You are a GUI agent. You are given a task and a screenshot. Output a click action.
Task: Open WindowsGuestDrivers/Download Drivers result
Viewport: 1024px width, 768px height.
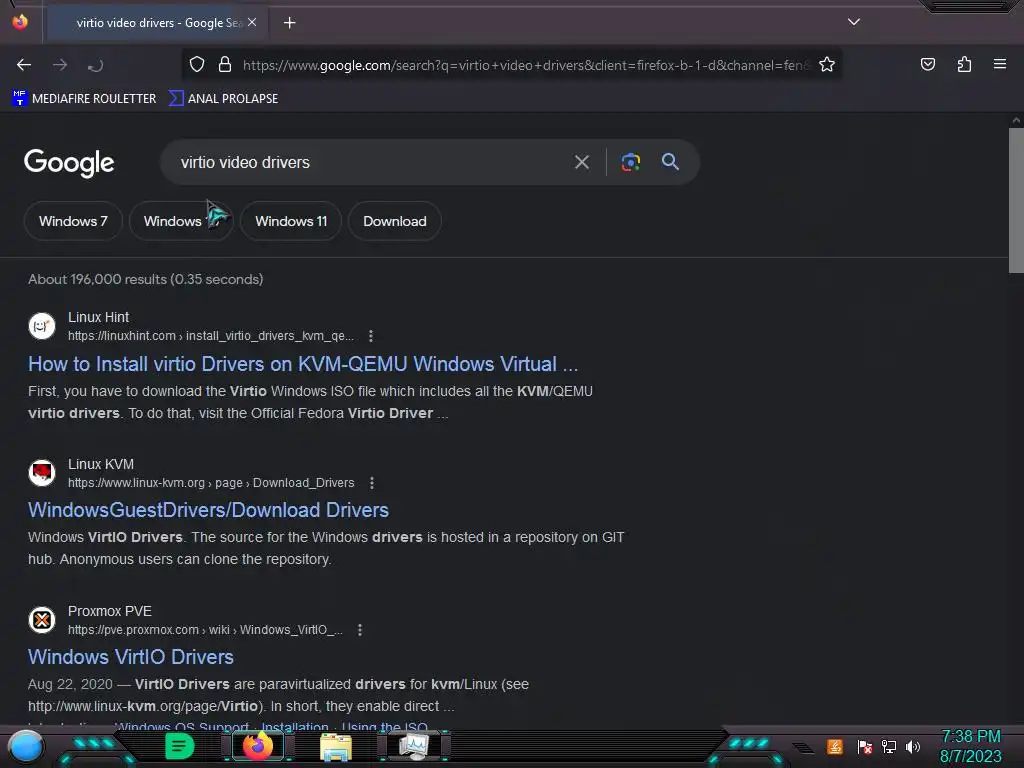(x=208, y=510)
